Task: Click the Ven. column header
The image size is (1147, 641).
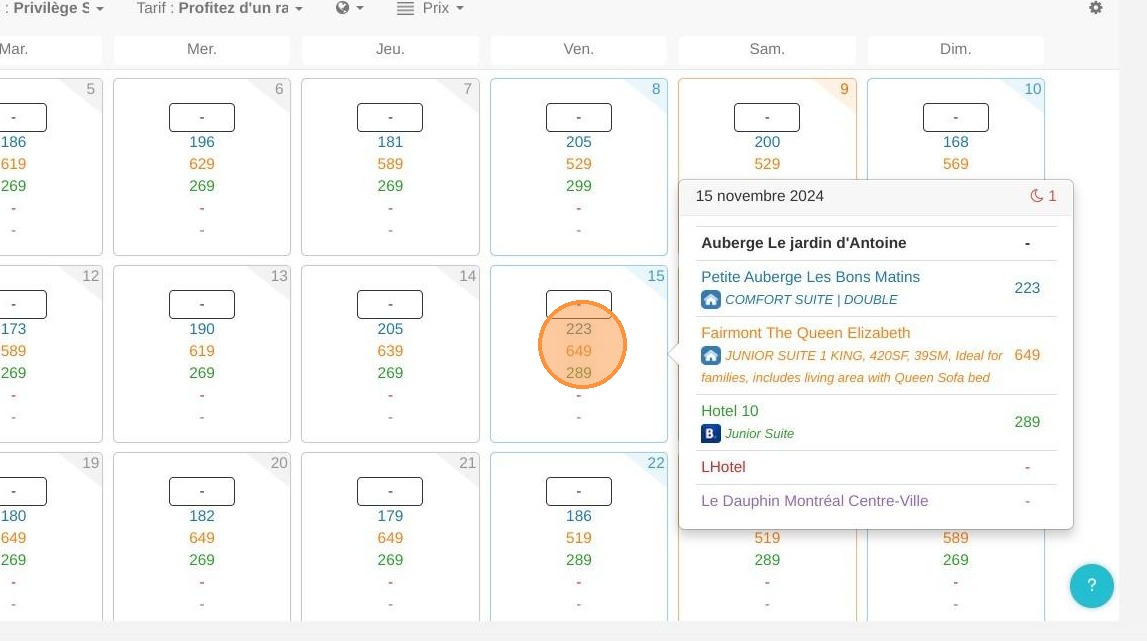Action: coord(579,49)
